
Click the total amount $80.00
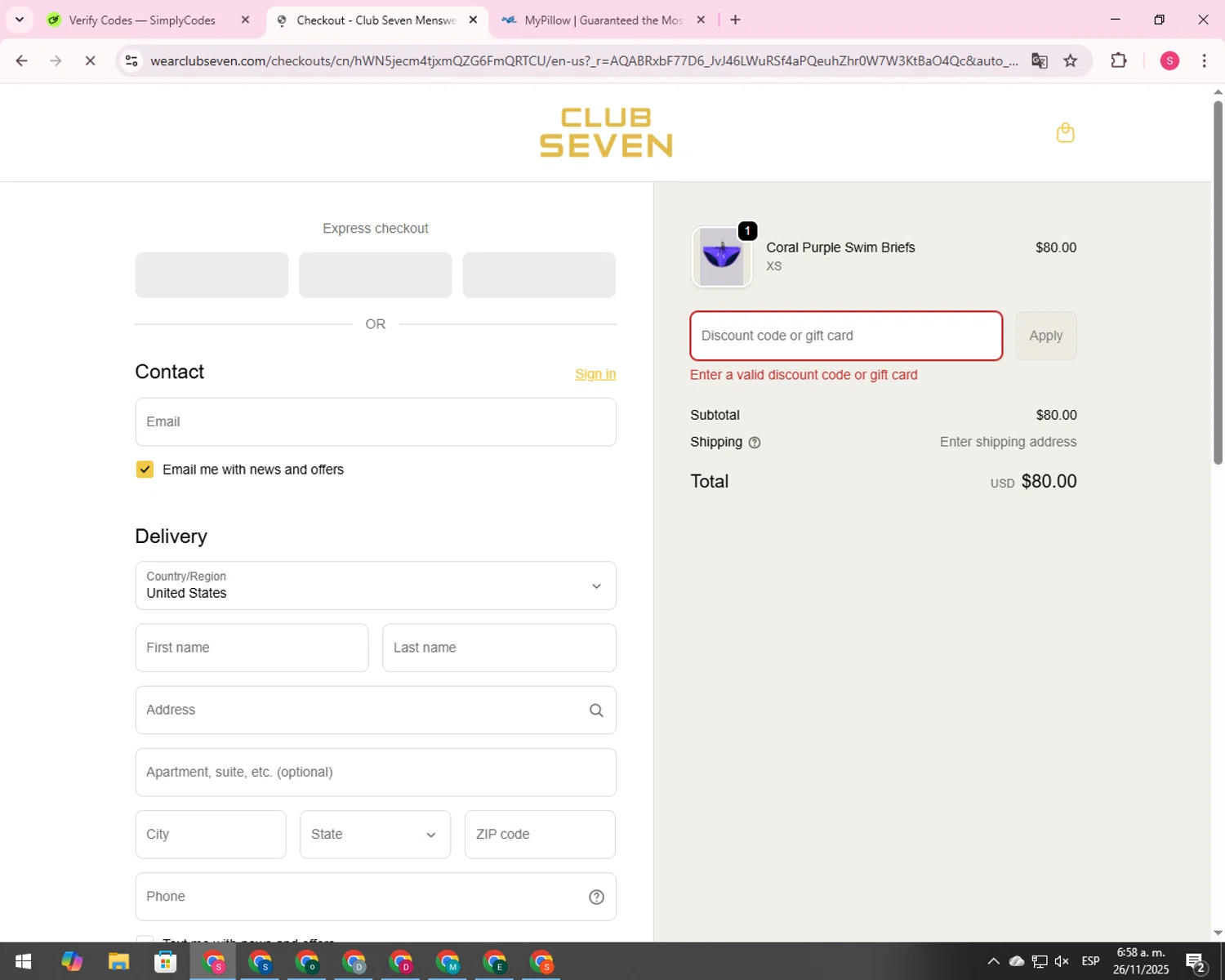[x=1049, y=482]
